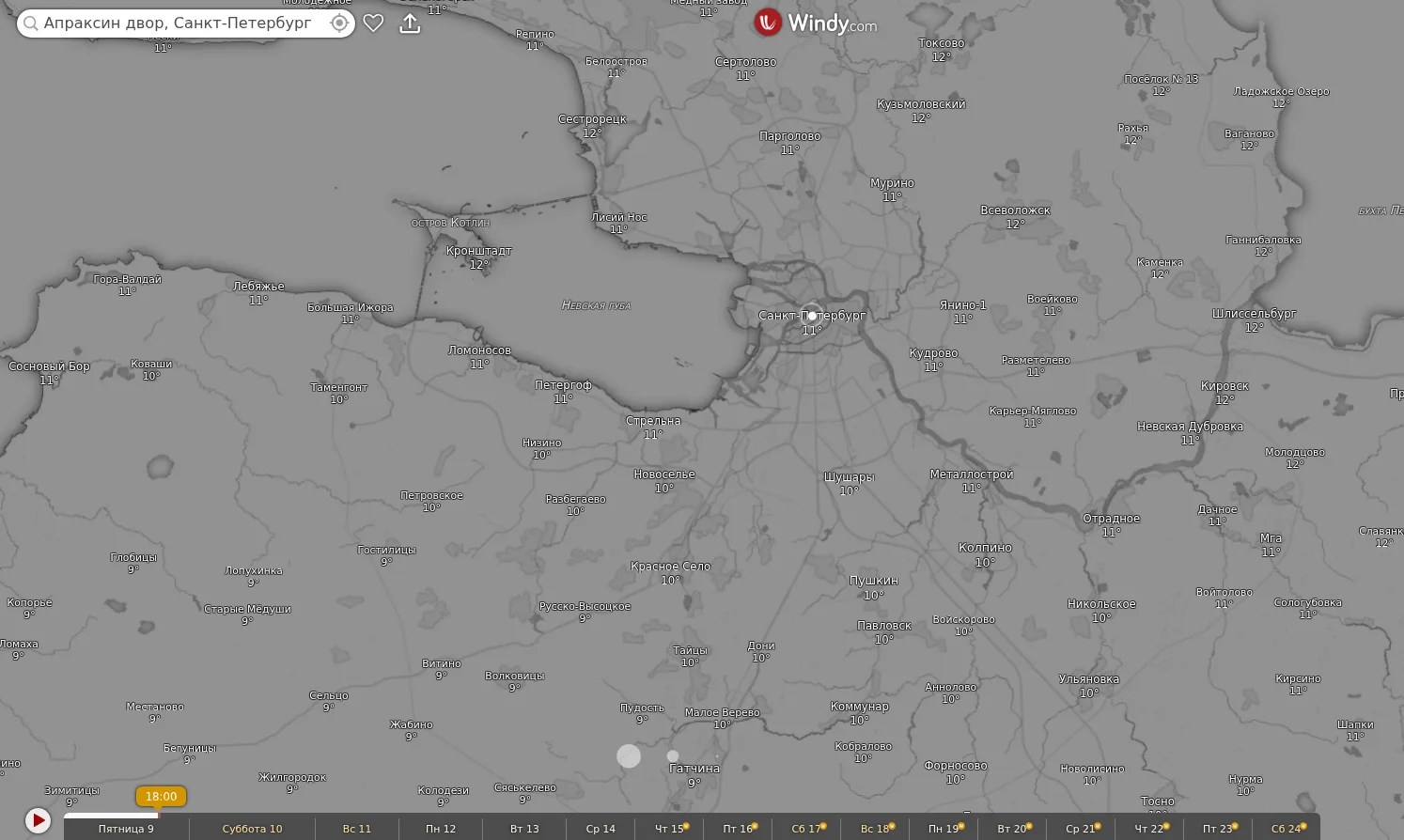1404x840 pixels.
Task: Jump to Пн 19 on the timeline
Action: point(944,829)
